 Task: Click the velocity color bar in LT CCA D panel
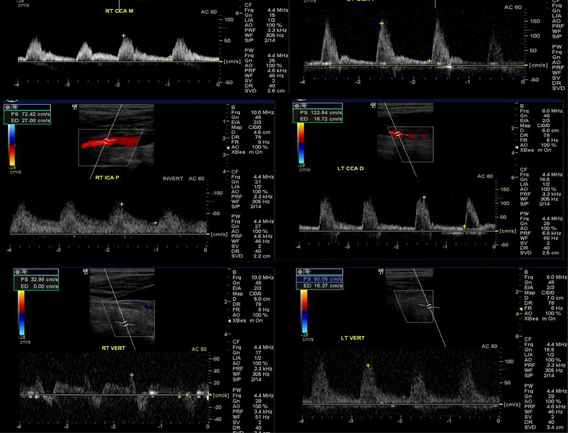pyautogui.click(x=301, y=143)
